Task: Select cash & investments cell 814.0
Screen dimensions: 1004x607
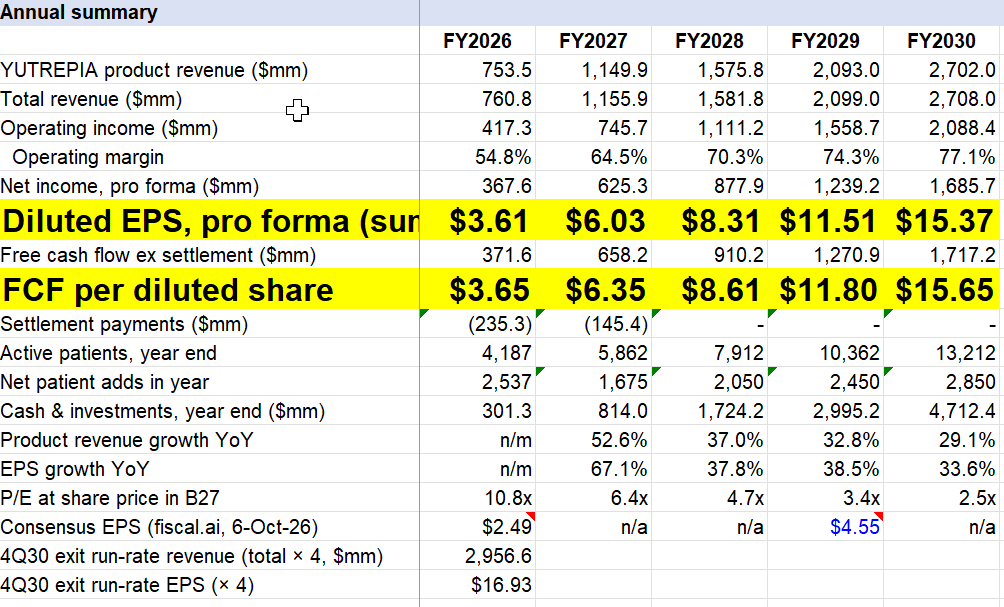Action: tap(594, 410)
